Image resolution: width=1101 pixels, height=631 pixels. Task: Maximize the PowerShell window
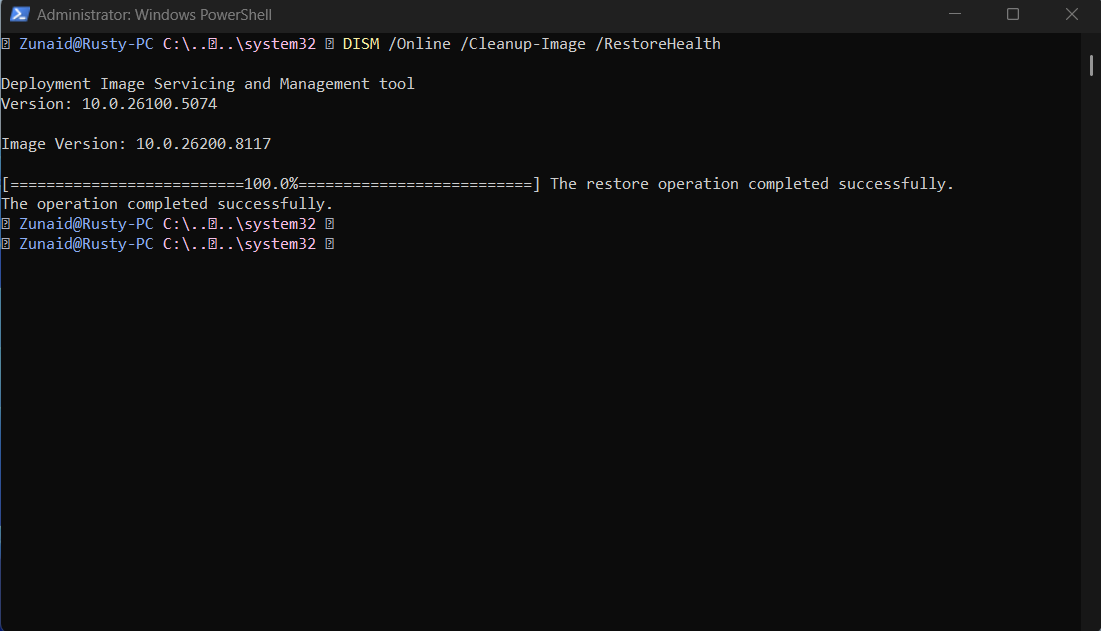click(1013, 14)
